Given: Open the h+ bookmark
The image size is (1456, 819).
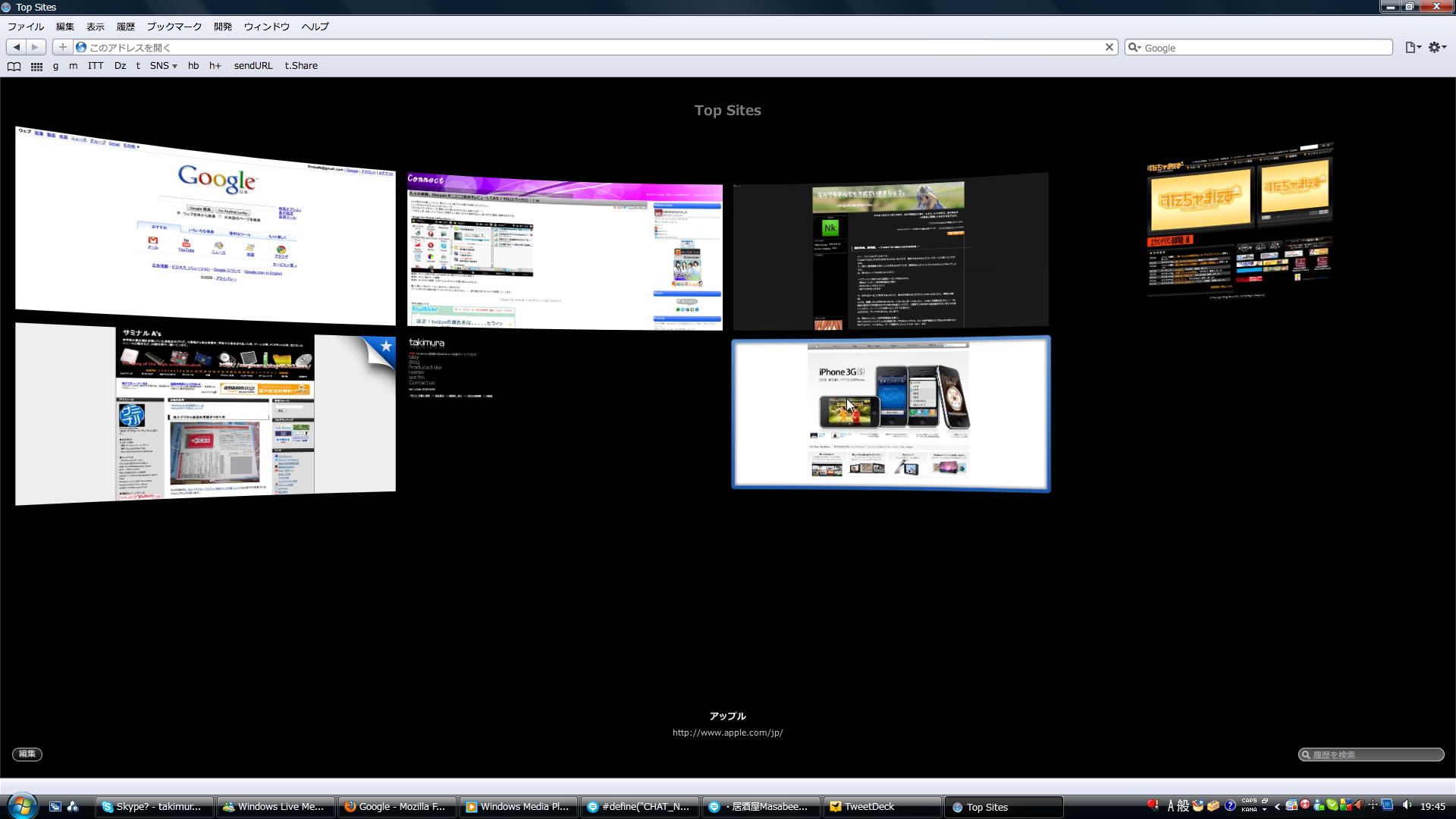Looking at the screenshot, I should point(215,66).
